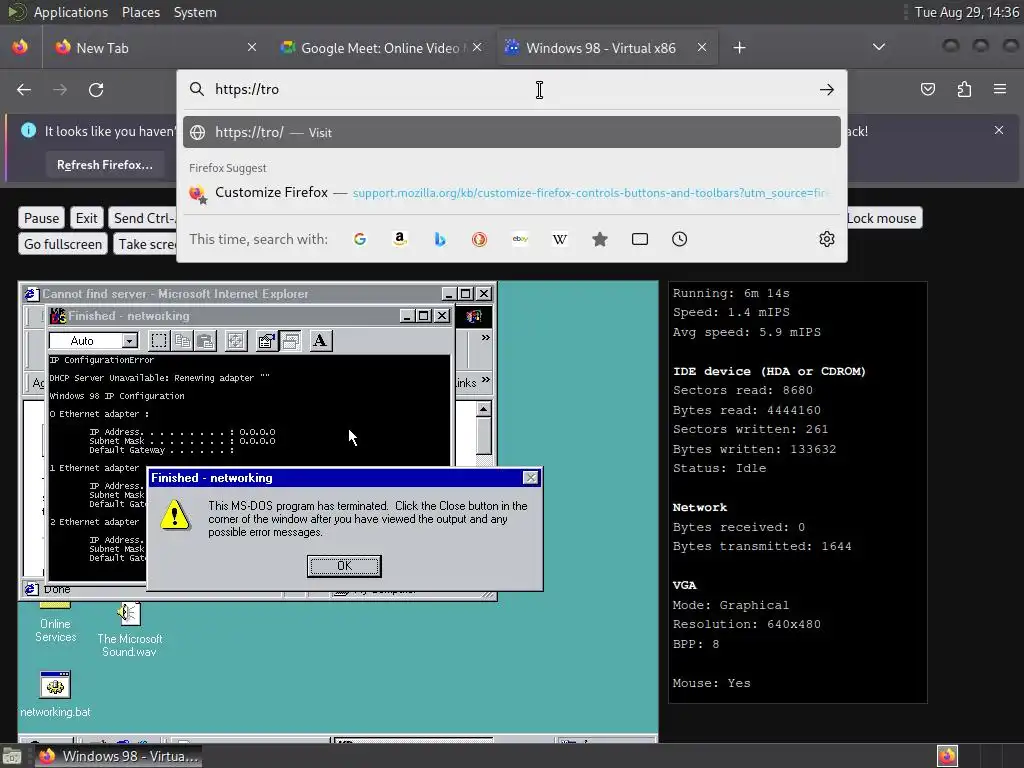Search open tabs with the tabs icon
This screenshot has width=1024, height=768.
point(640,239)
